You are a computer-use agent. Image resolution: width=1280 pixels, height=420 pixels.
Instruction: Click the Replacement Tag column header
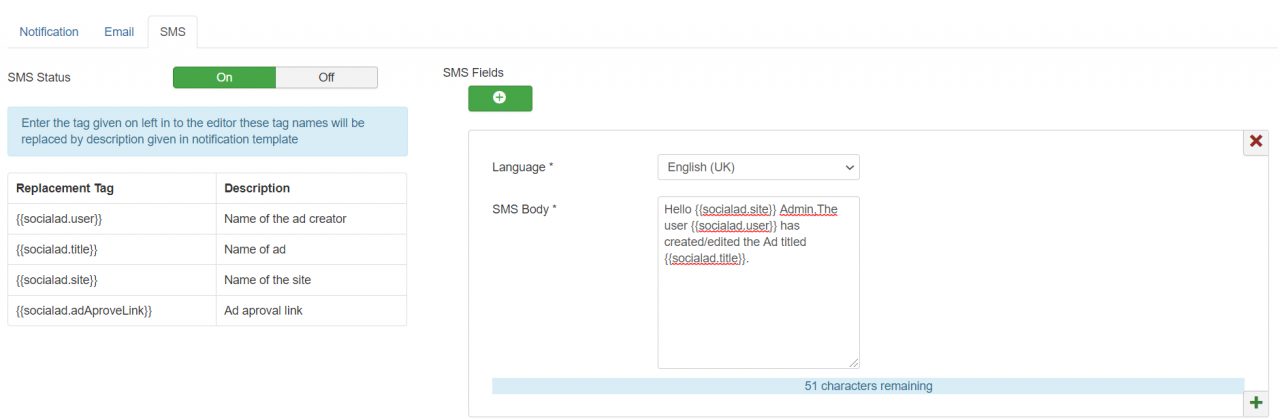(64, 188)
